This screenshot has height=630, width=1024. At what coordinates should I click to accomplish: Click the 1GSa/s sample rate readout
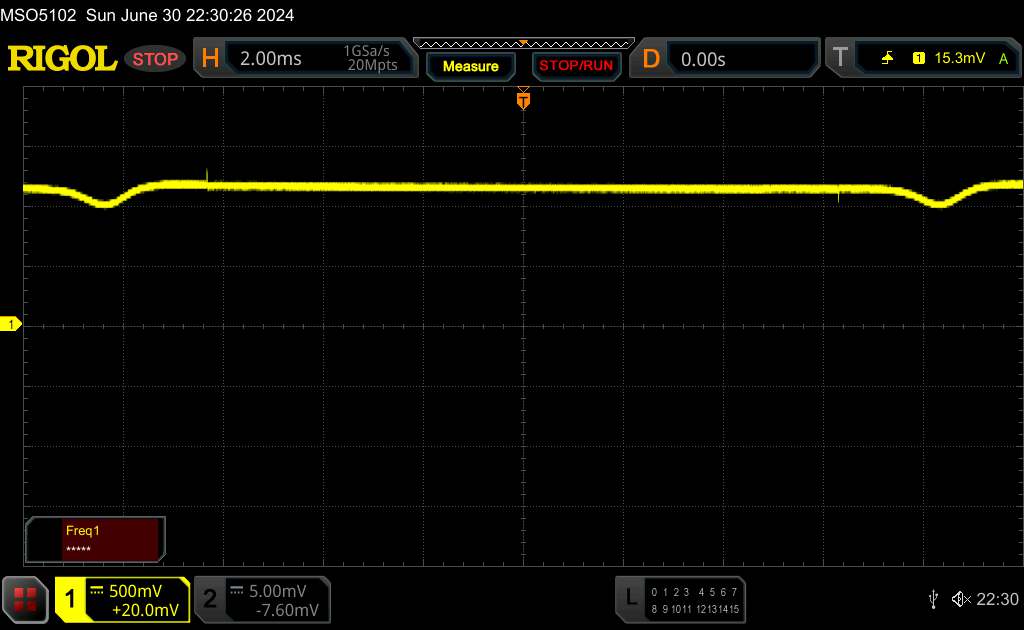tap(366, 51)
